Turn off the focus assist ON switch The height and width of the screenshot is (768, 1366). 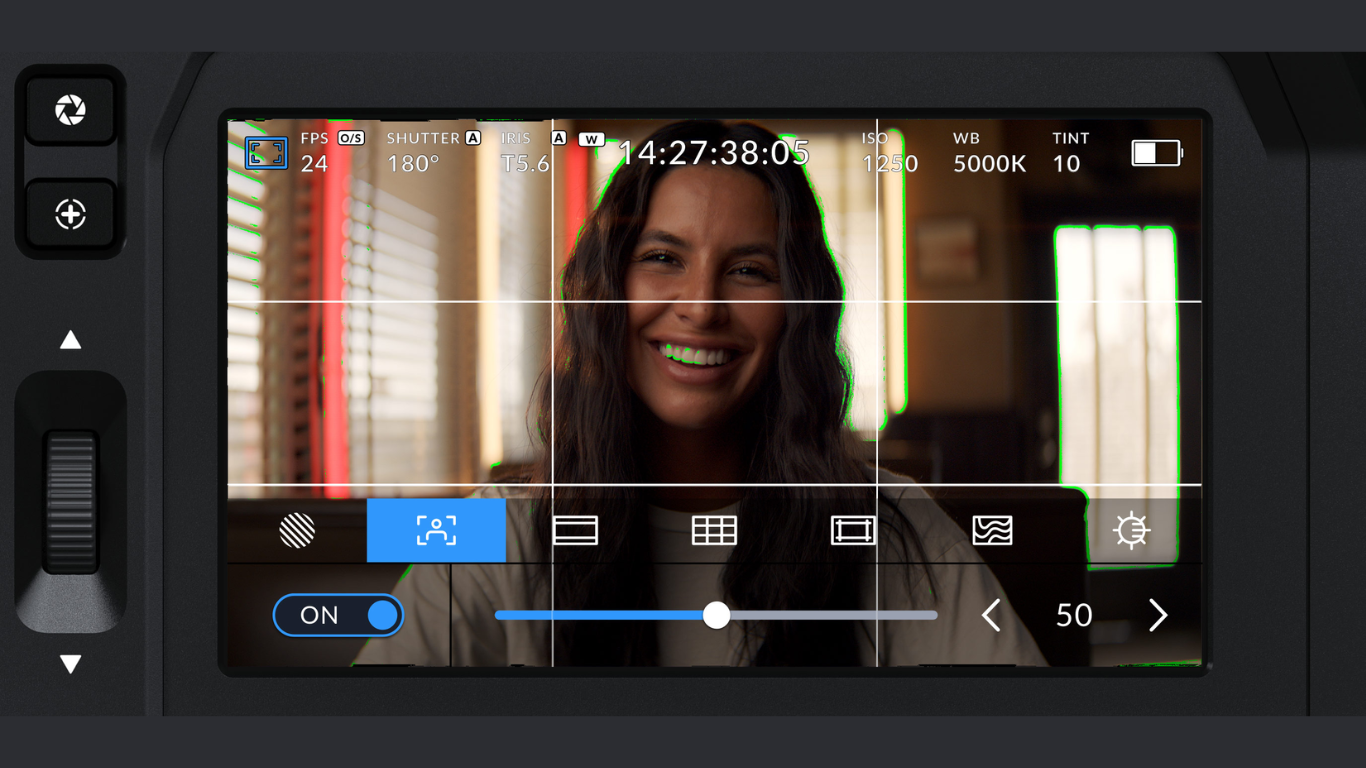(x=338, y=615)
